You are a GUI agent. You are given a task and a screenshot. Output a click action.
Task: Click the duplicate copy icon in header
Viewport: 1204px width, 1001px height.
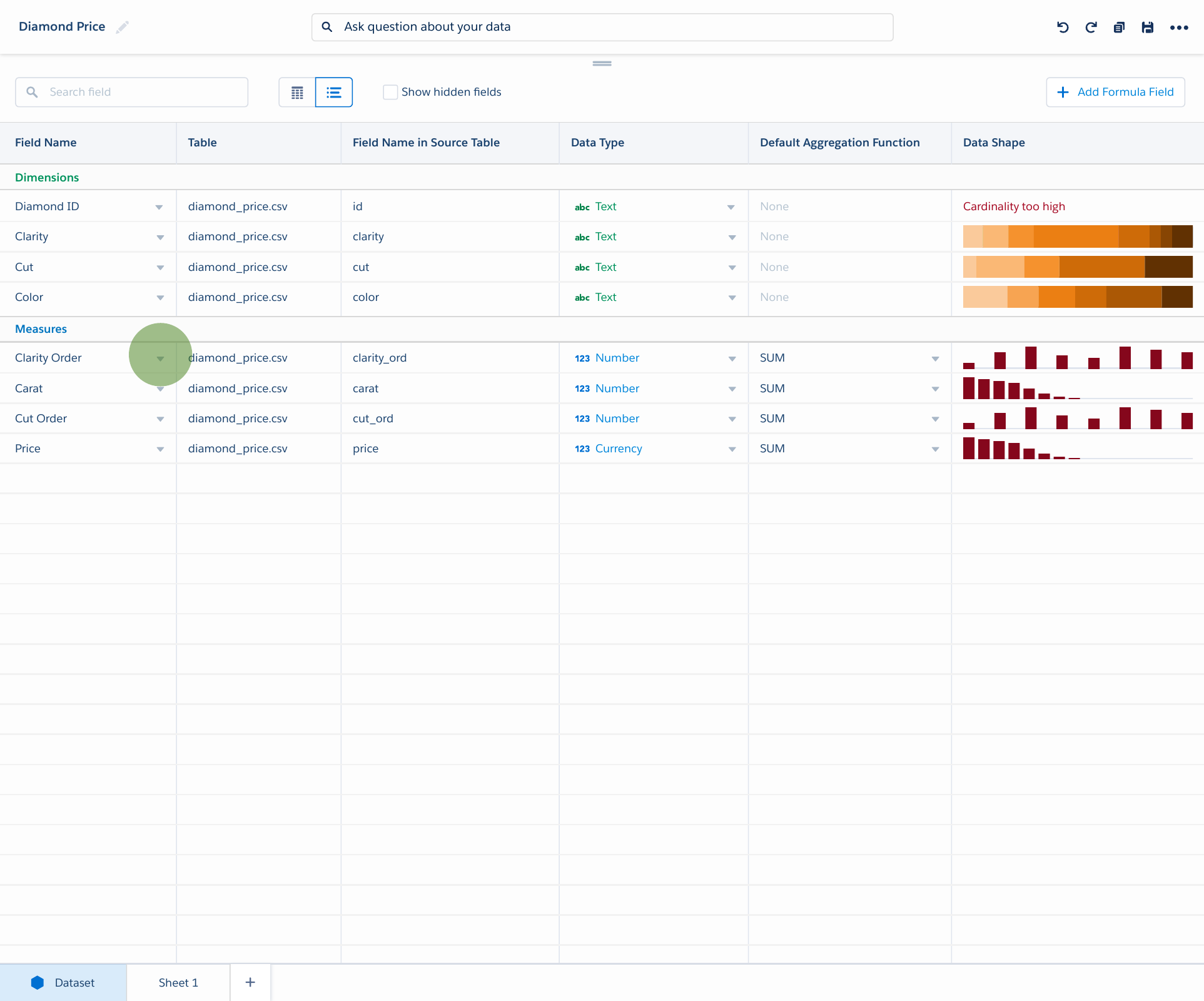pyautogui.click(x=1119, y=27)
